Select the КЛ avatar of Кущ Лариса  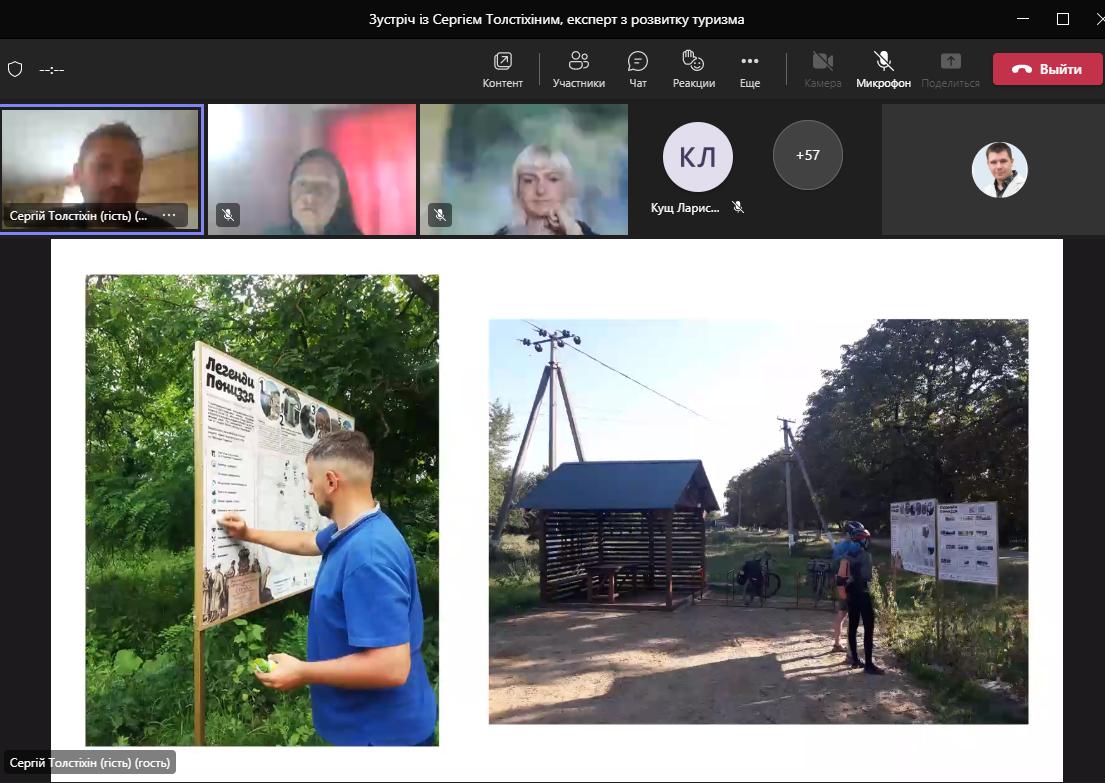click(697, 156)
